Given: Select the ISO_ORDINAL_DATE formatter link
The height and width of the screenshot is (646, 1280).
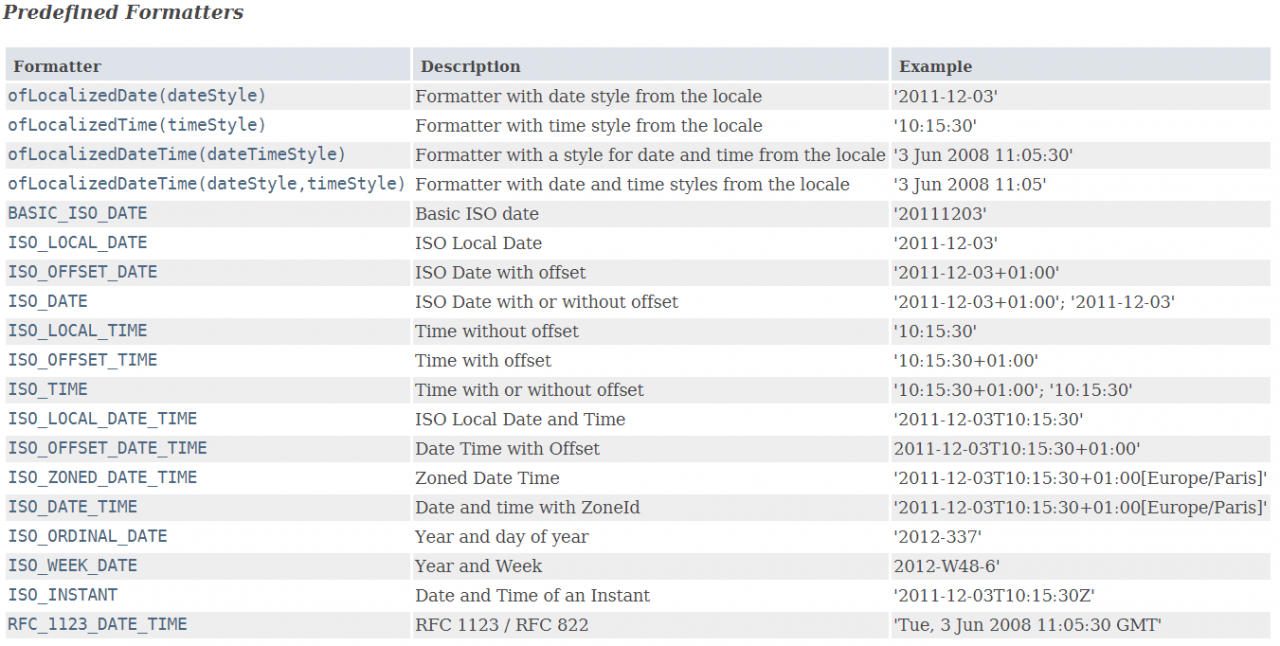Looking at the screenshot, I should (87, 536).
